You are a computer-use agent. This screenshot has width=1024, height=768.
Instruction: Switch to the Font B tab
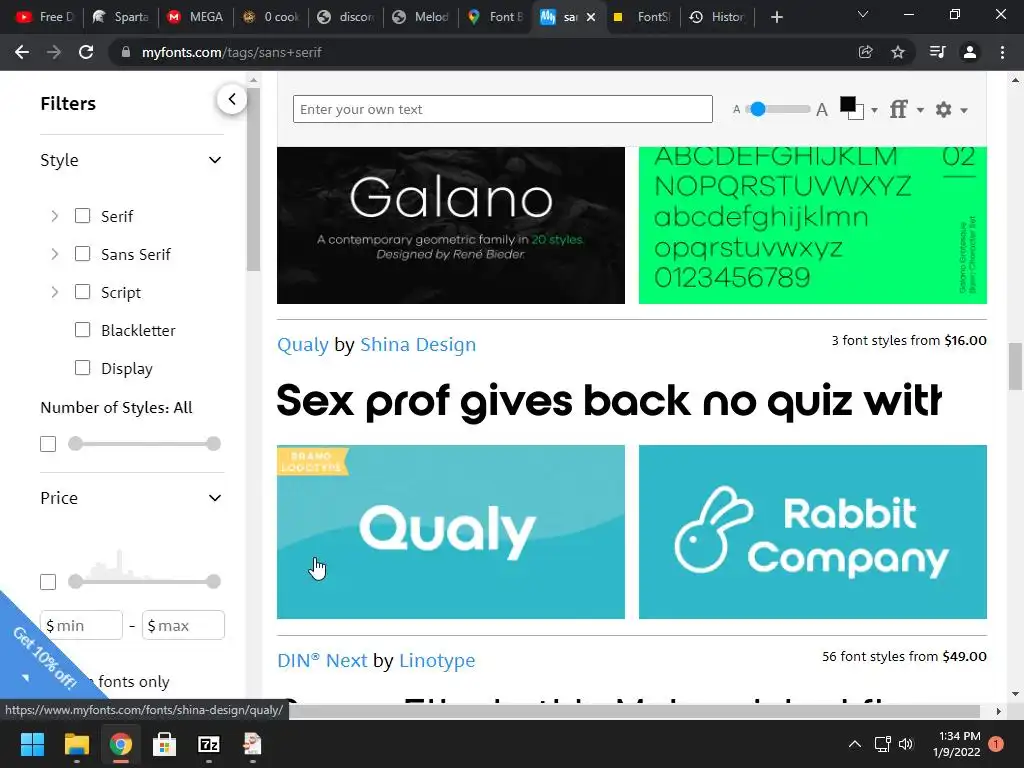[496, 17]
